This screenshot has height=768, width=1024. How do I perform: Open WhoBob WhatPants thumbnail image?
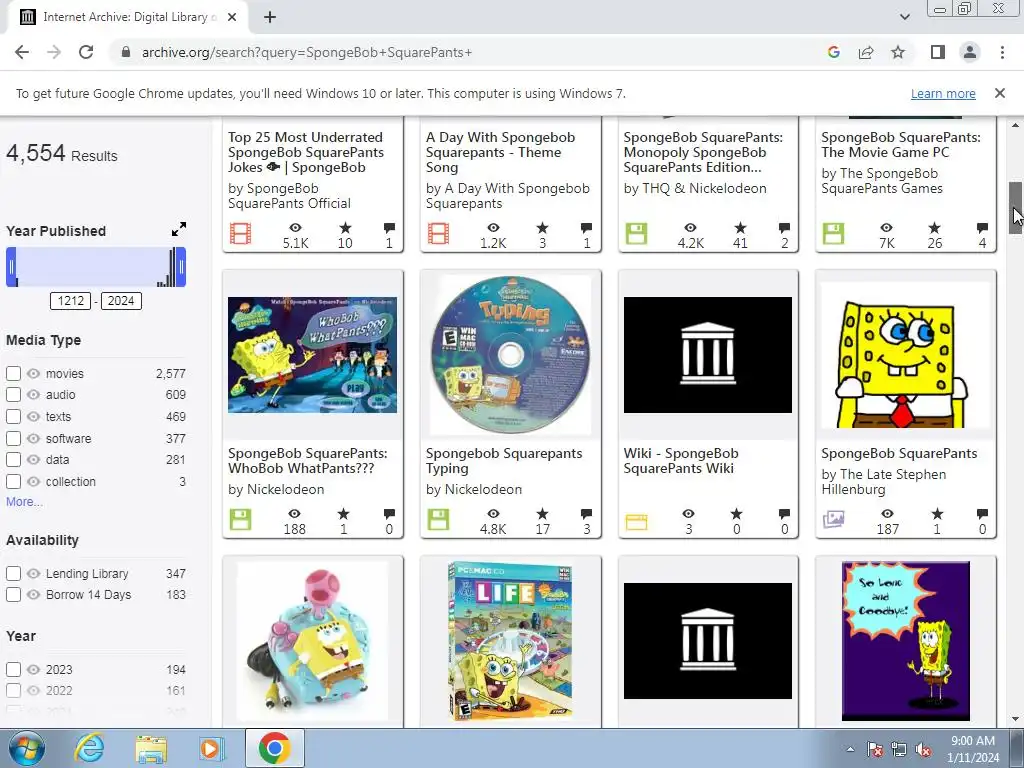[x=312, y=355]
